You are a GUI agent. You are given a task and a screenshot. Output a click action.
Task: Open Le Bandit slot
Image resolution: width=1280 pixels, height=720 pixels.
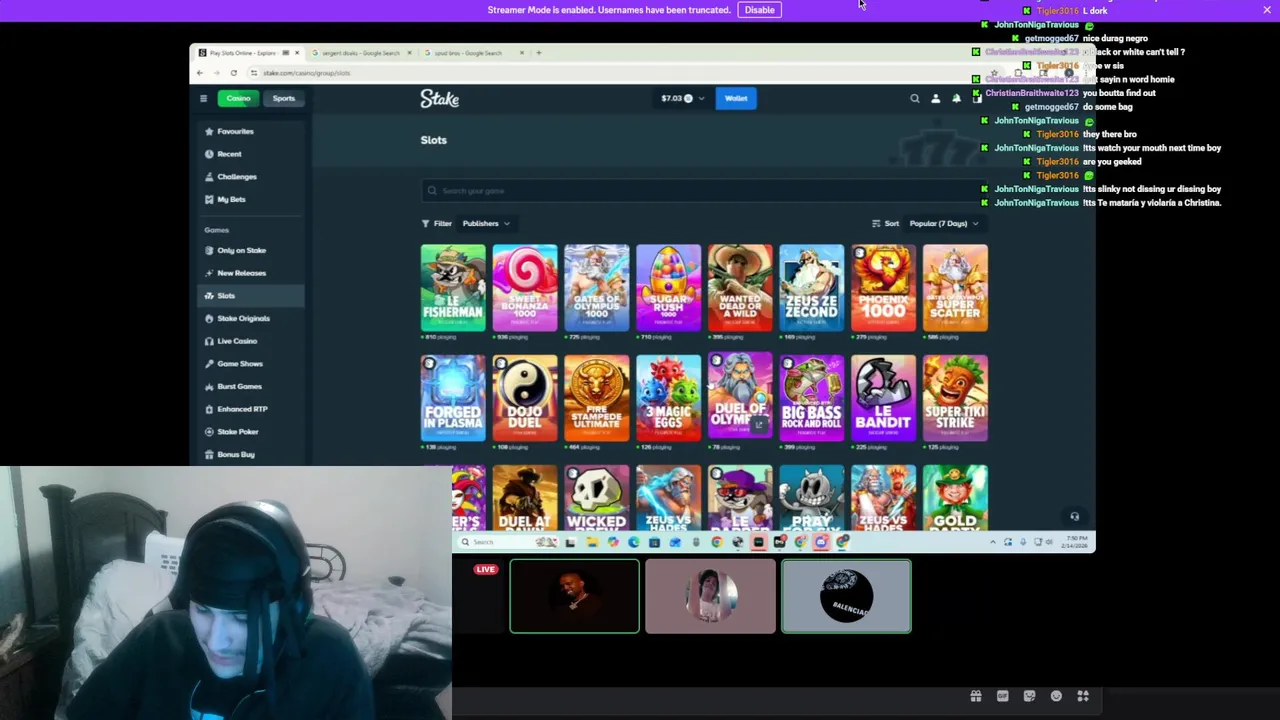(884, 397)
